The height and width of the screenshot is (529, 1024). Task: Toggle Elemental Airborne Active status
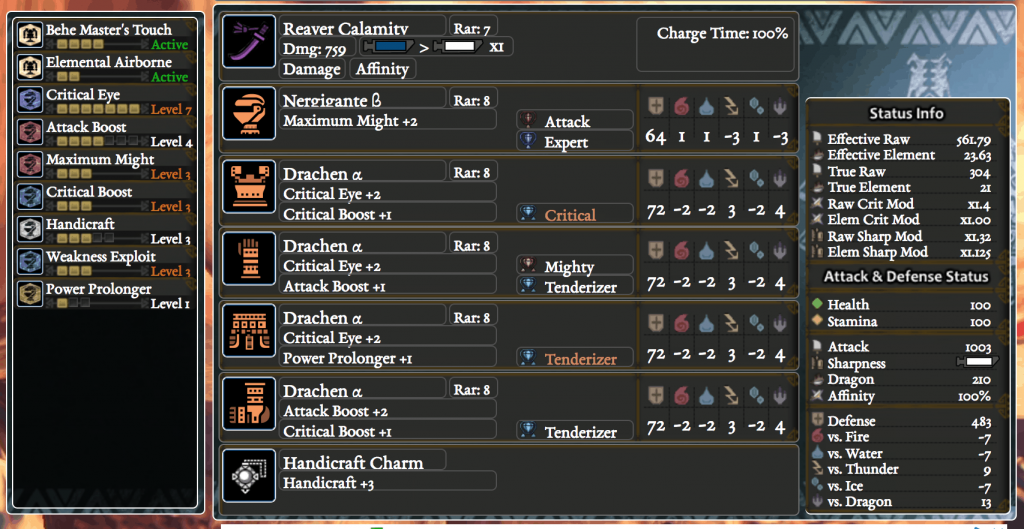[169, 77]
